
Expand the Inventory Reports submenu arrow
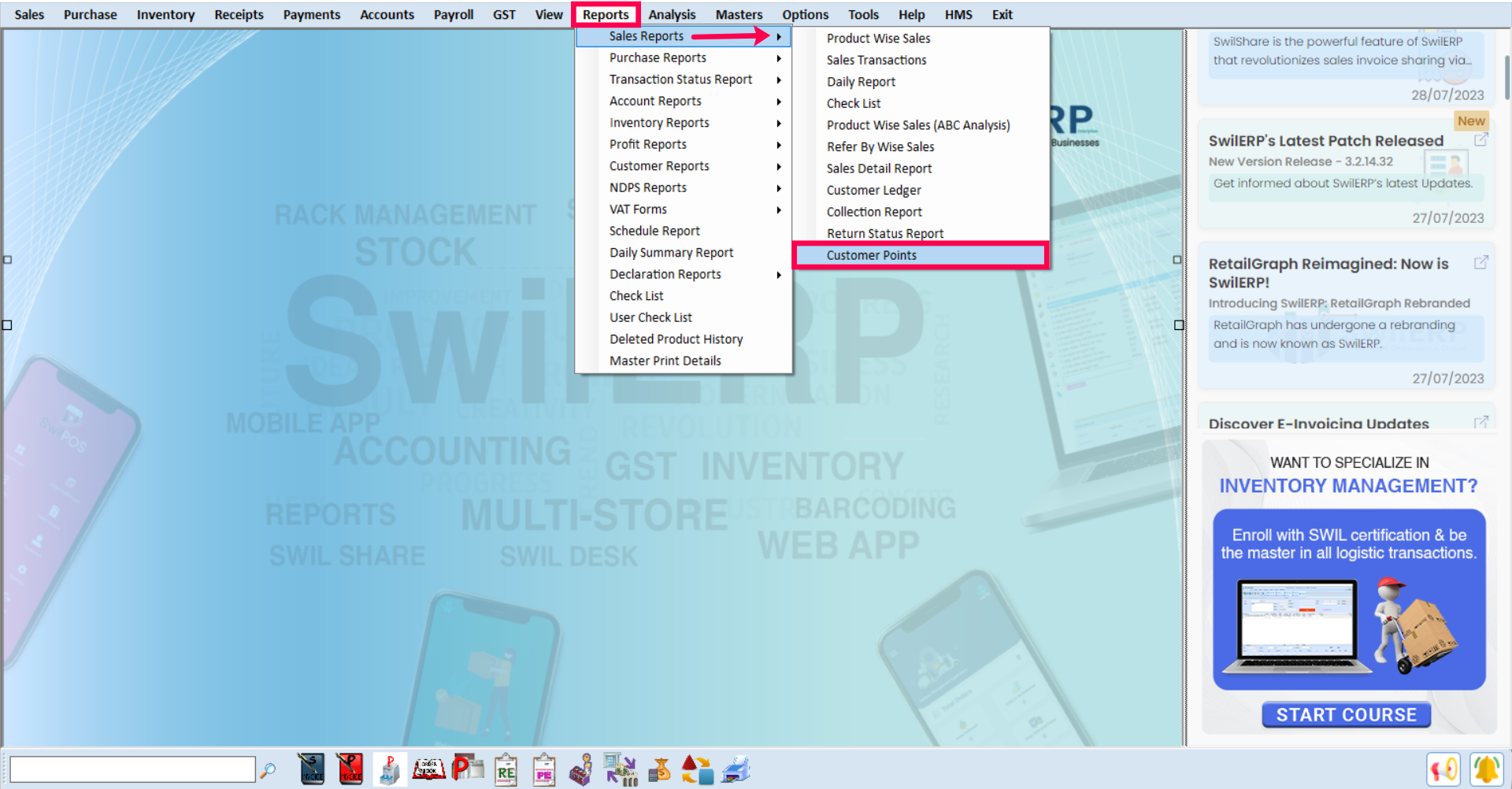click(779, 123)
